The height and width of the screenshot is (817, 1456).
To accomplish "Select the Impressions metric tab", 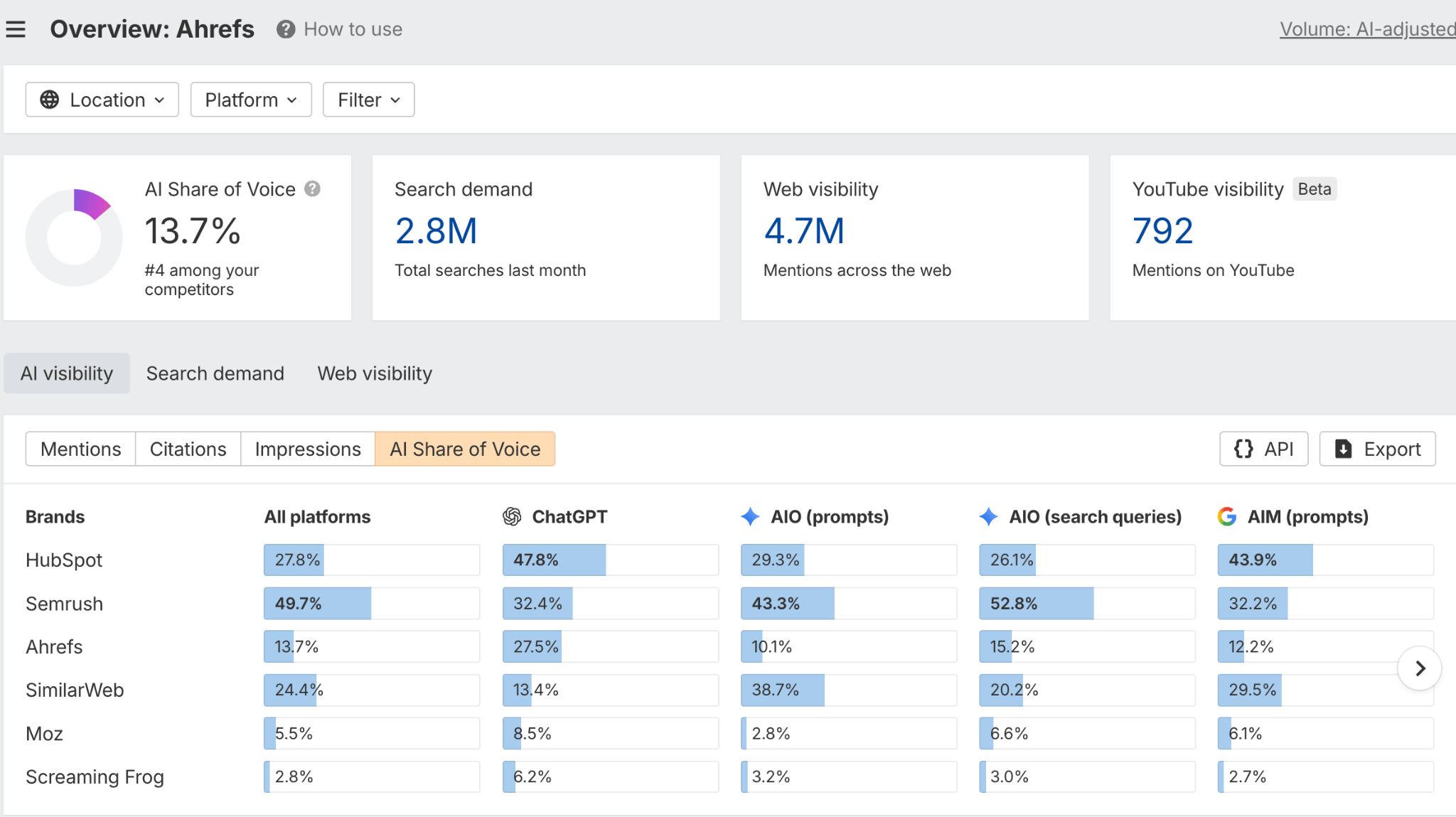I will 308,449.
